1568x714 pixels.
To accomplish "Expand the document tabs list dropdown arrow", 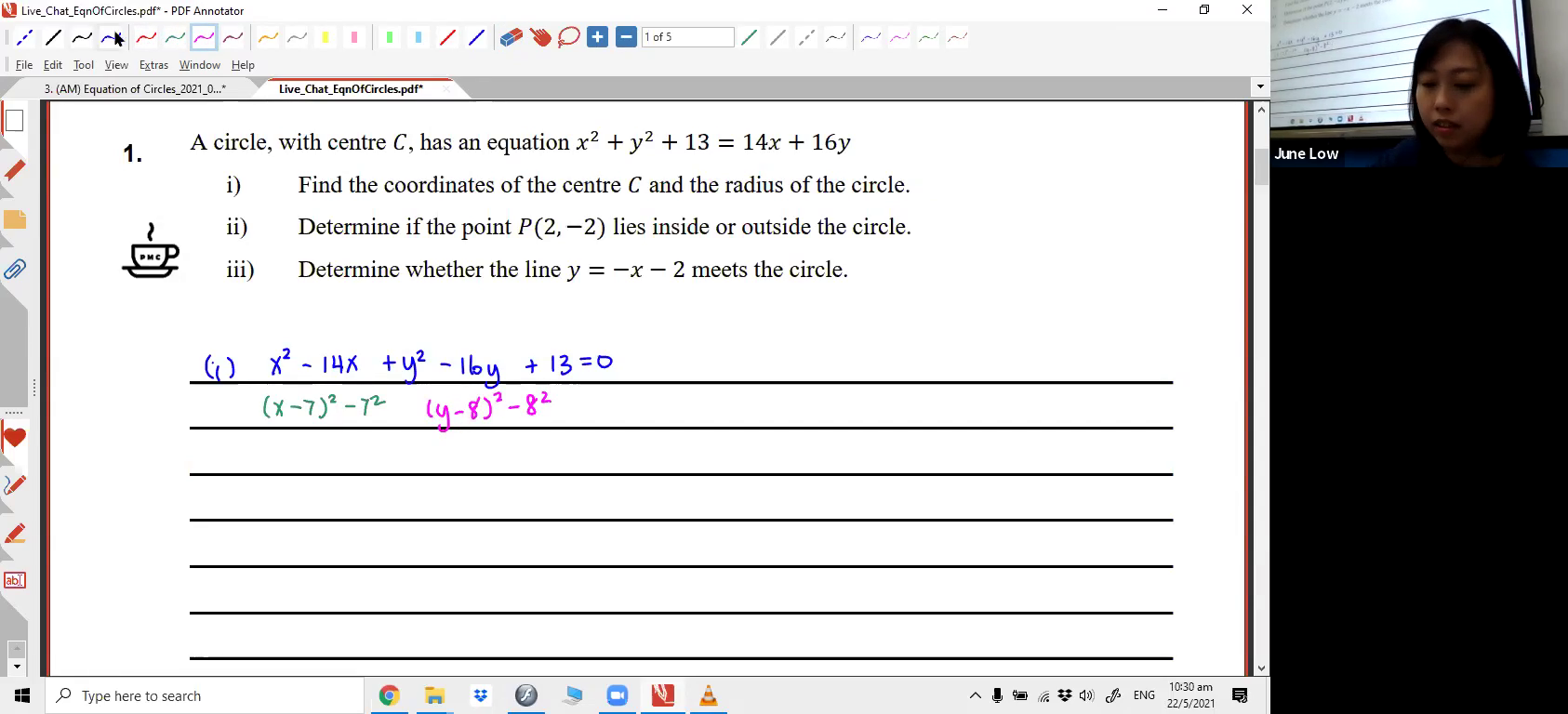I will tap(1260, 87).
